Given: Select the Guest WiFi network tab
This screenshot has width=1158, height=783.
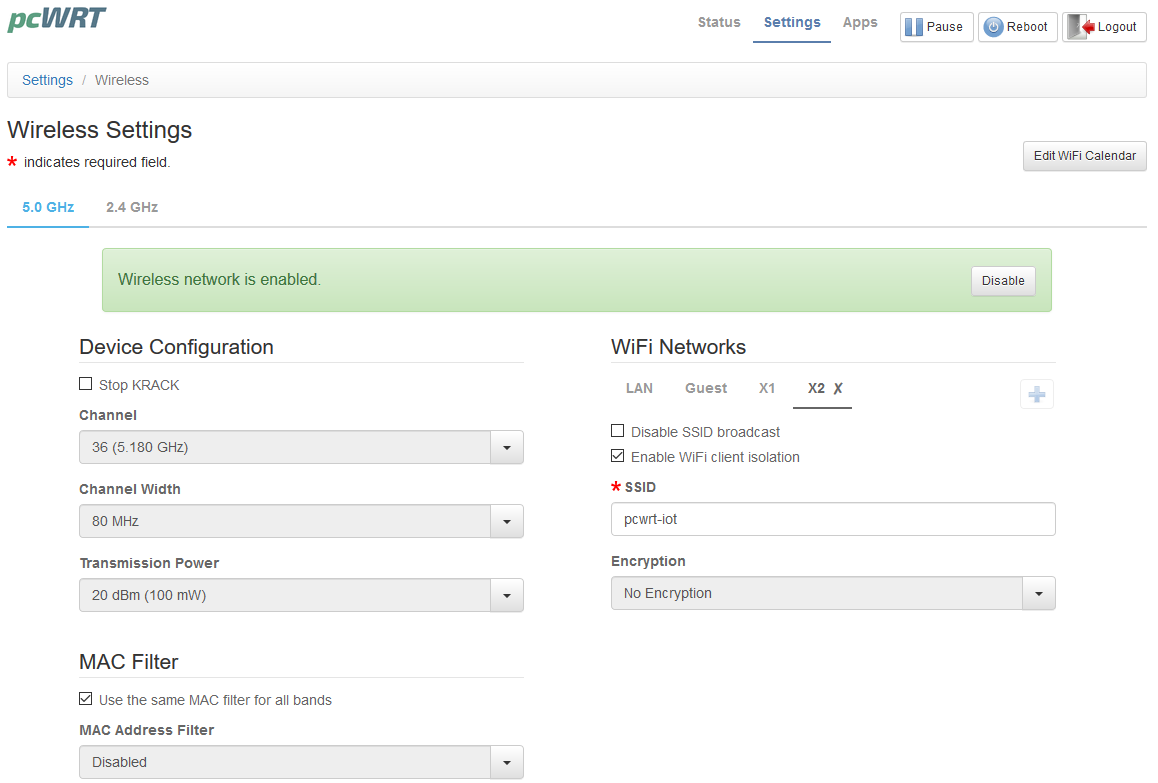Looking at the screenshot, I should click(706, 388).
